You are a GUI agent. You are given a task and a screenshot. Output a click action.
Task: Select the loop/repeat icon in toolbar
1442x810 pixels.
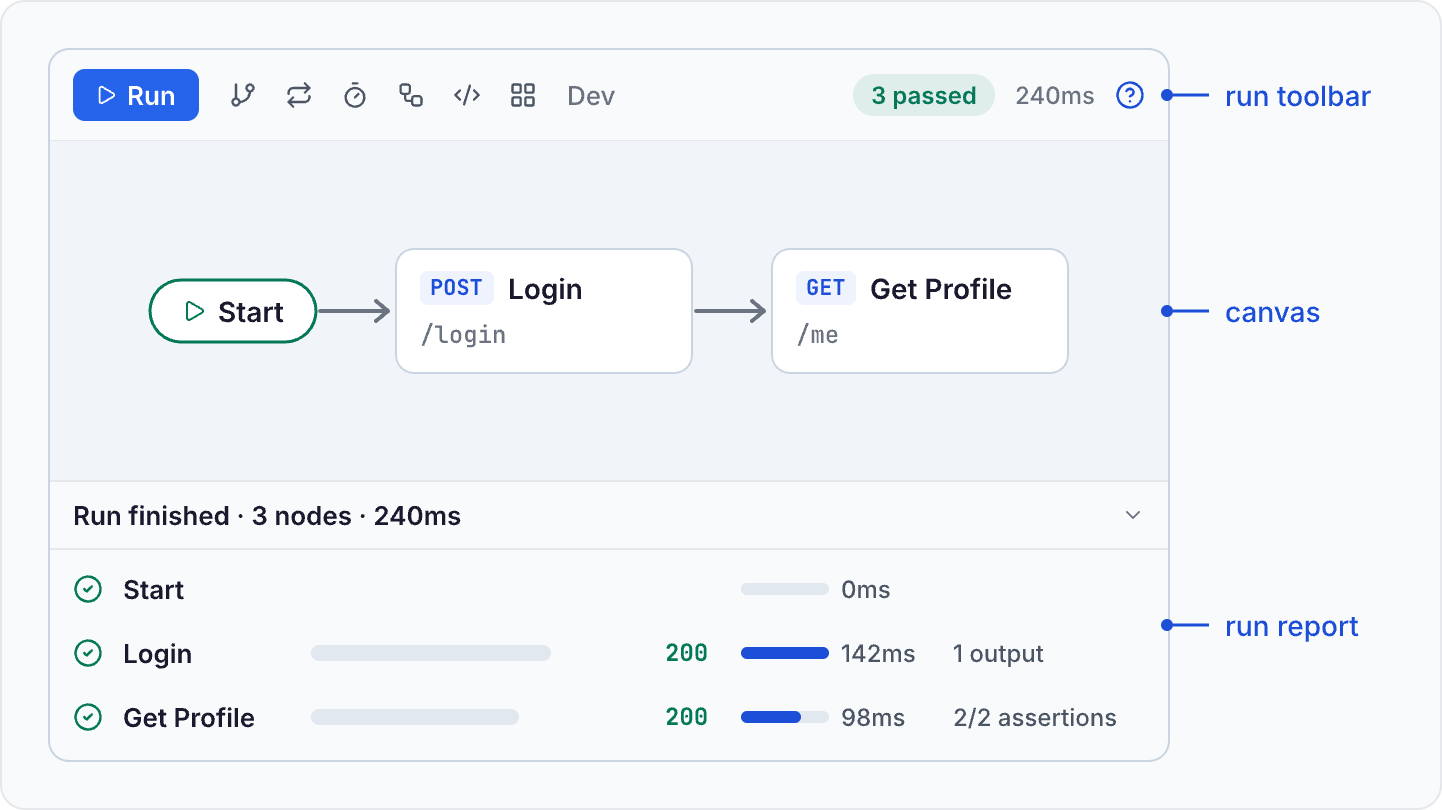(299, 96)
